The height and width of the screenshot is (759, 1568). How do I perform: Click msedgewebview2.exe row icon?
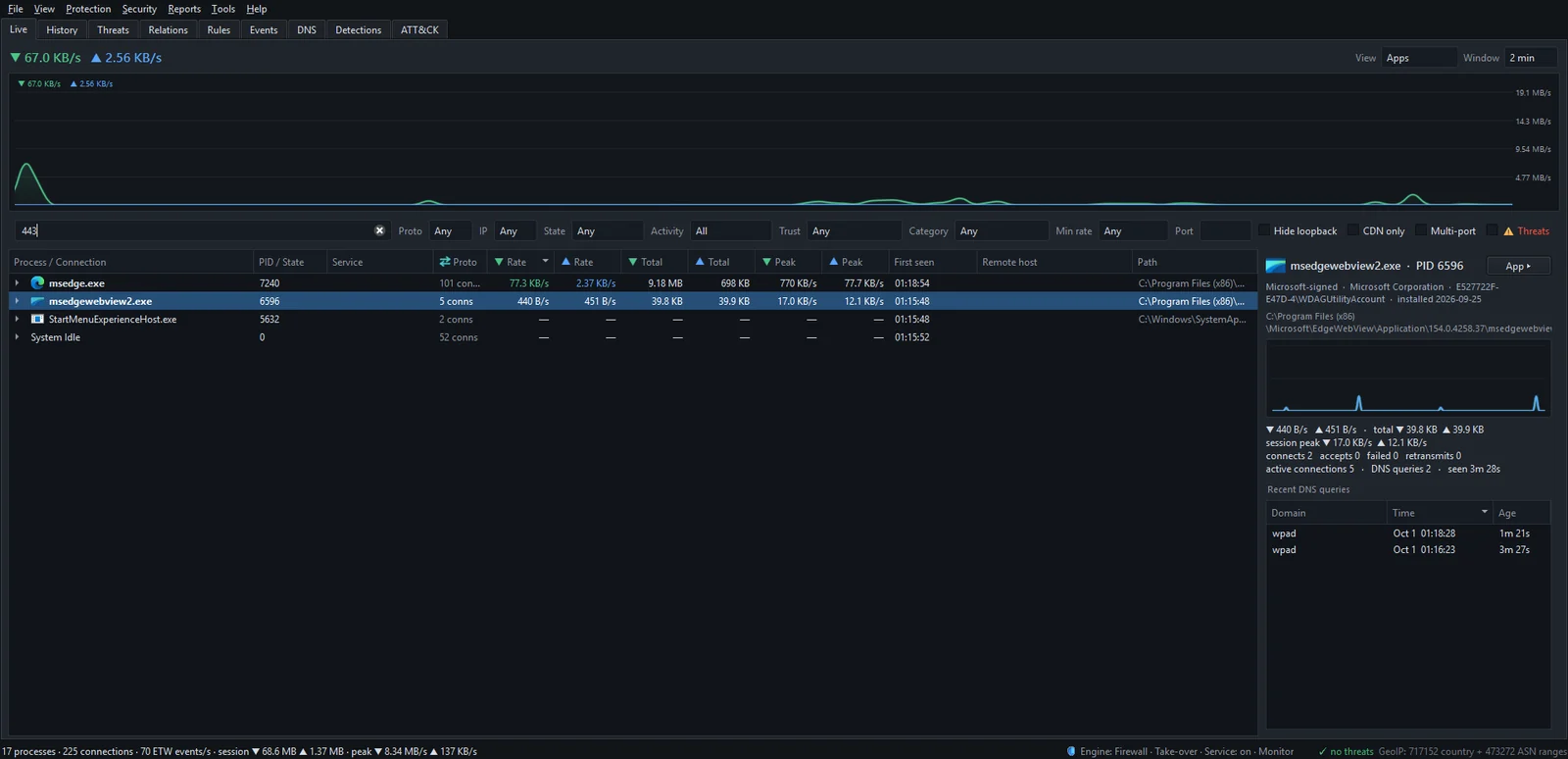point(37,301)
